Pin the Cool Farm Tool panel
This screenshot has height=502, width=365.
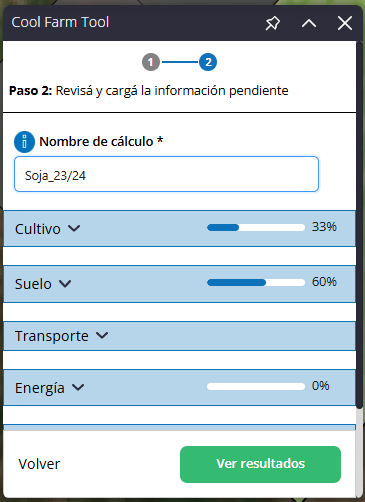click(x=272, y=23)
